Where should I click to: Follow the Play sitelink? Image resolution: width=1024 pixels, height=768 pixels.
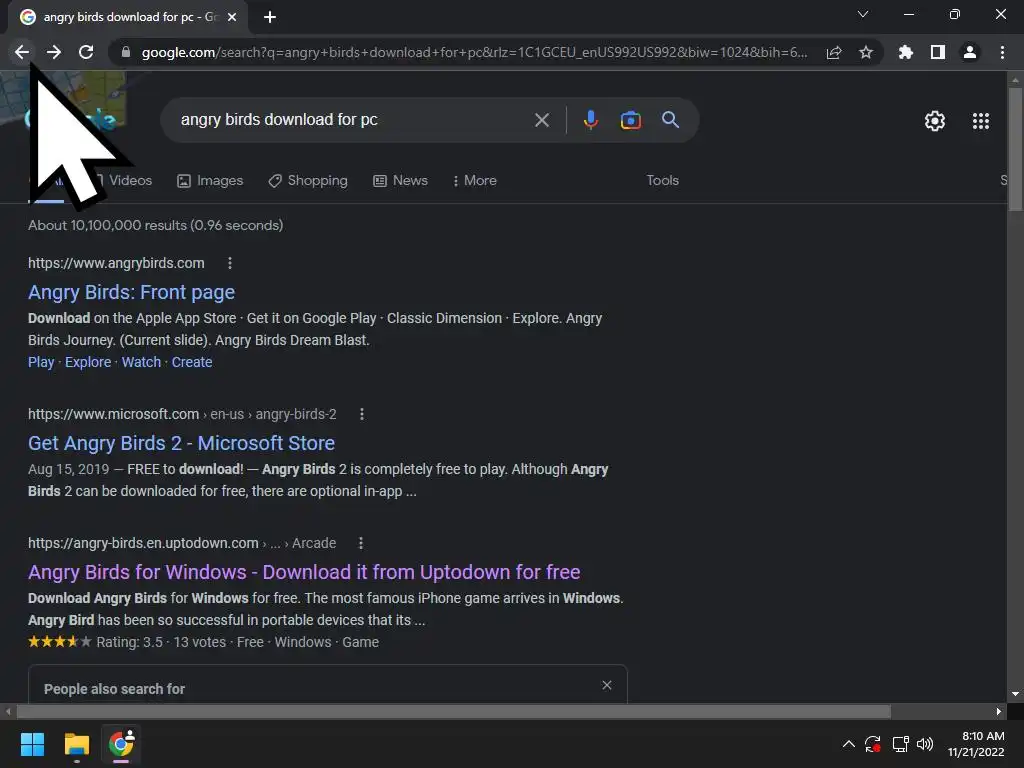[41, 362]
